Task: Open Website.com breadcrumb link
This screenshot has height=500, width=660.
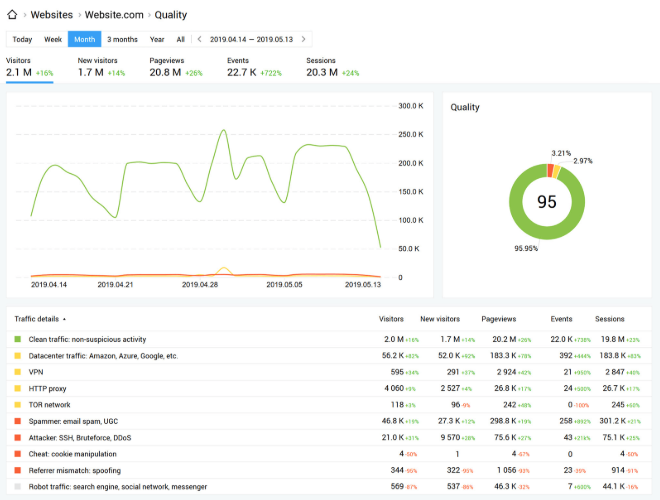Action: click(x=114, y=15)
